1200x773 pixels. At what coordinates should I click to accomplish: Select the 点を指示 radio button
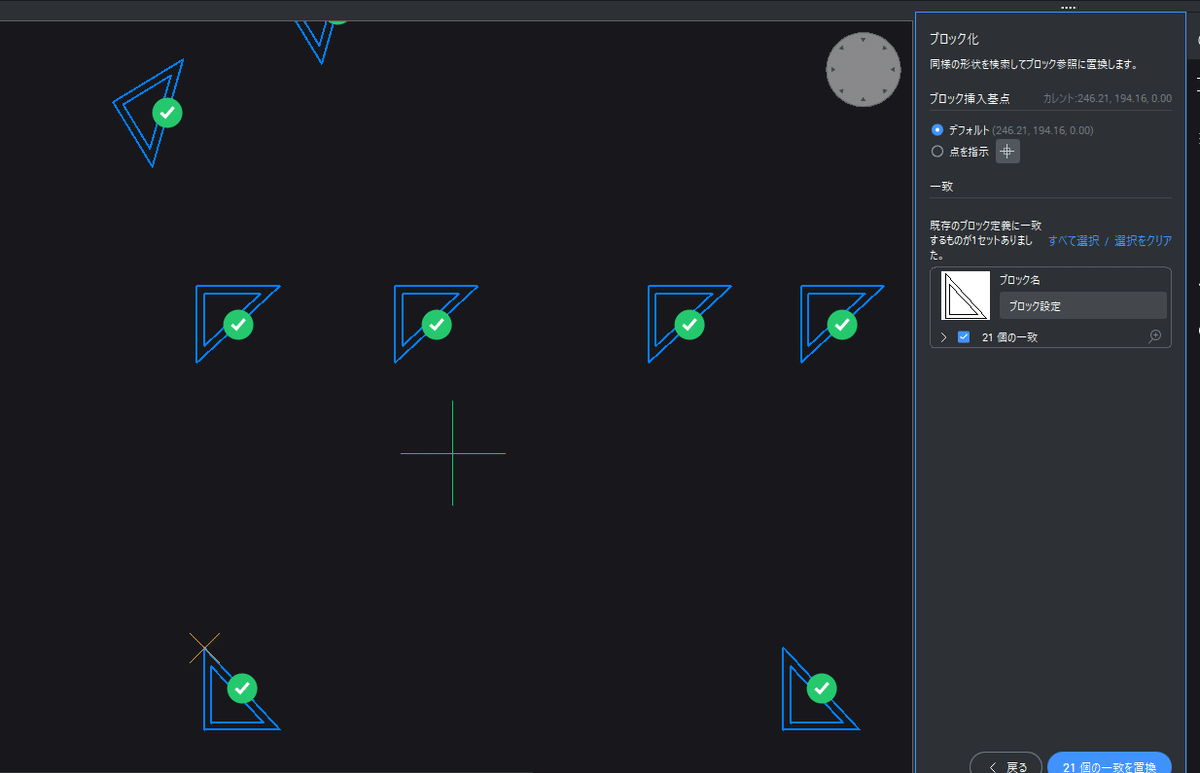click(x=937, y=152)
